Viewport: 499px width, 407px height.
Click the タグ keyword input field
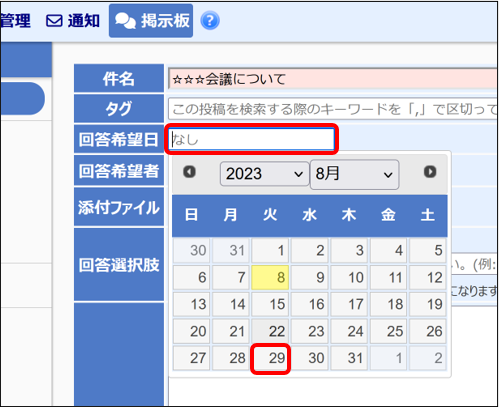coord(333,109)
